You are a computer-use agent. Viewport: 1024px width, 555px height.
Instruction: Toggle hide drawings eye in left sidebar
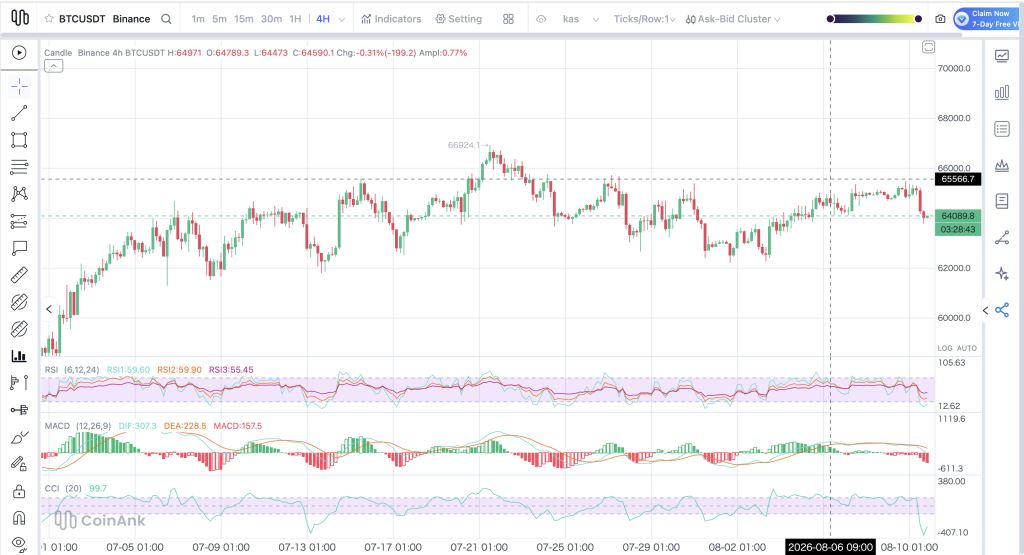pos(19,543)
